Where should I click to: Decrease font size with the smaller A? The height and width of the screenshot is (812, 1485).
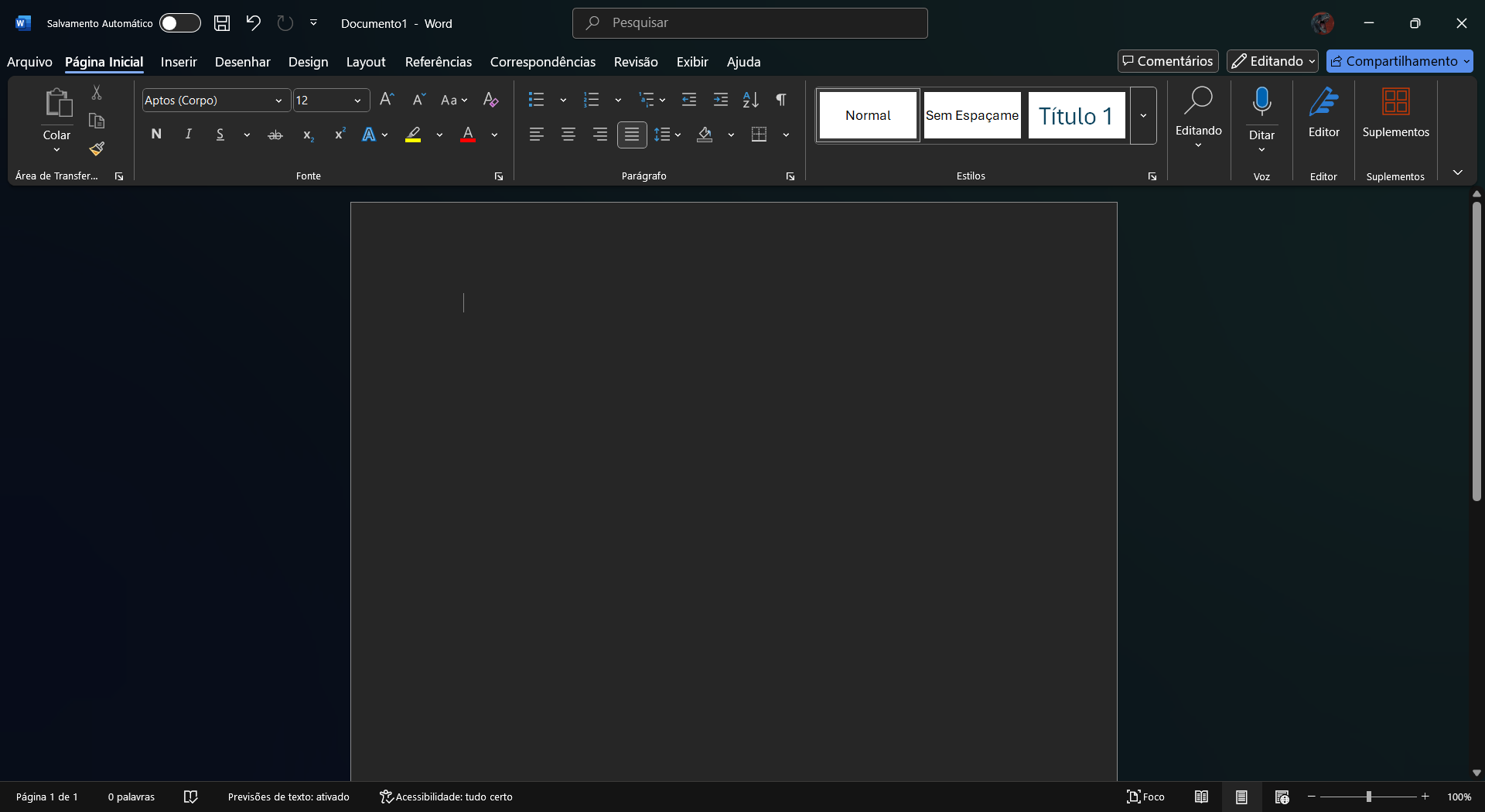(419, 100)
